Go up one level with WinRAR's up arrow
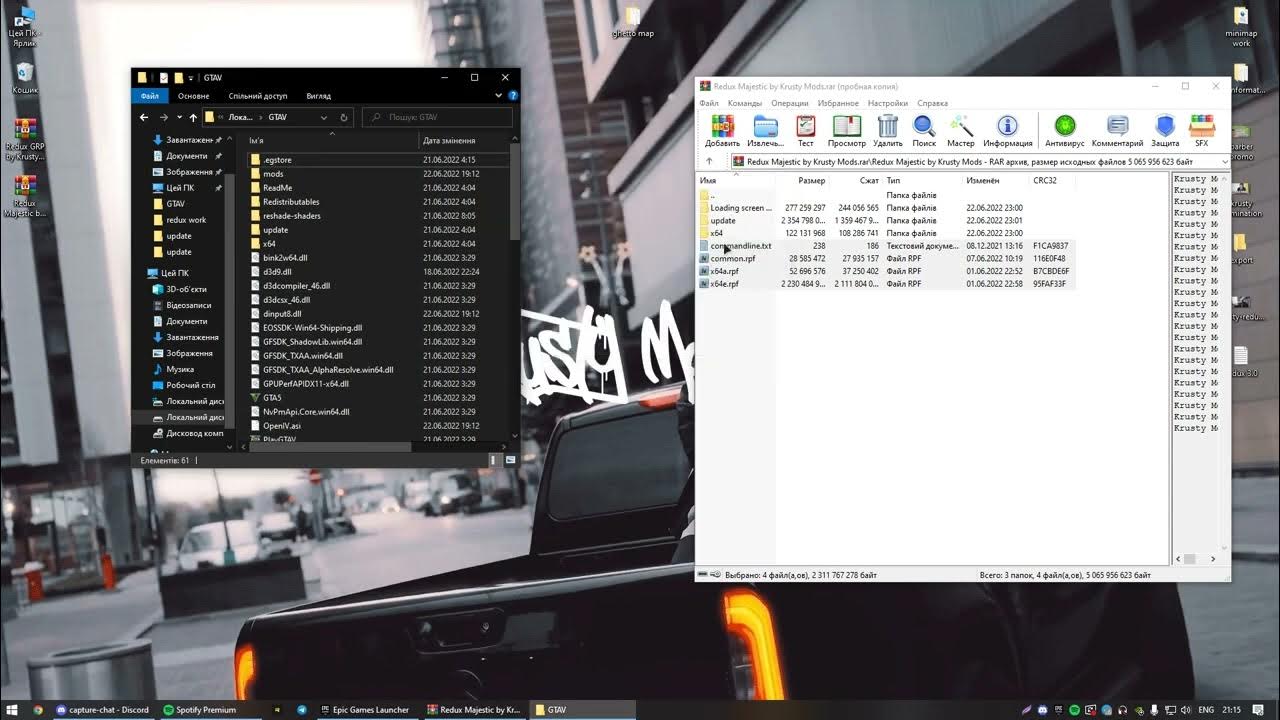 click(x=709, y=161)
